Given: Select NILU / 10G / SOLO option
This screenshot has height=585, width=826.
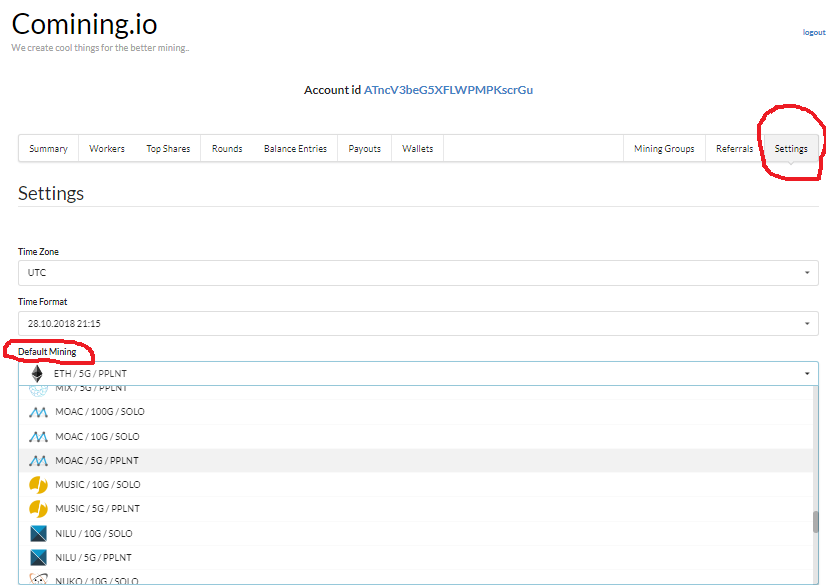Looking at the screenshot, I should tap(416, 533).
